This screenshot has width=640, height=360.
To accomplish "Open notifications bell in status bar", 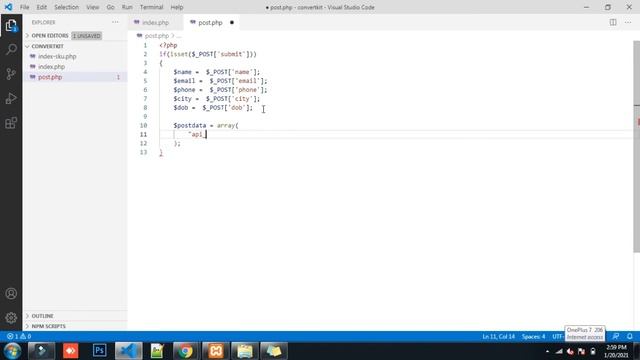I will pyautogui.click(x=630, y=336).
